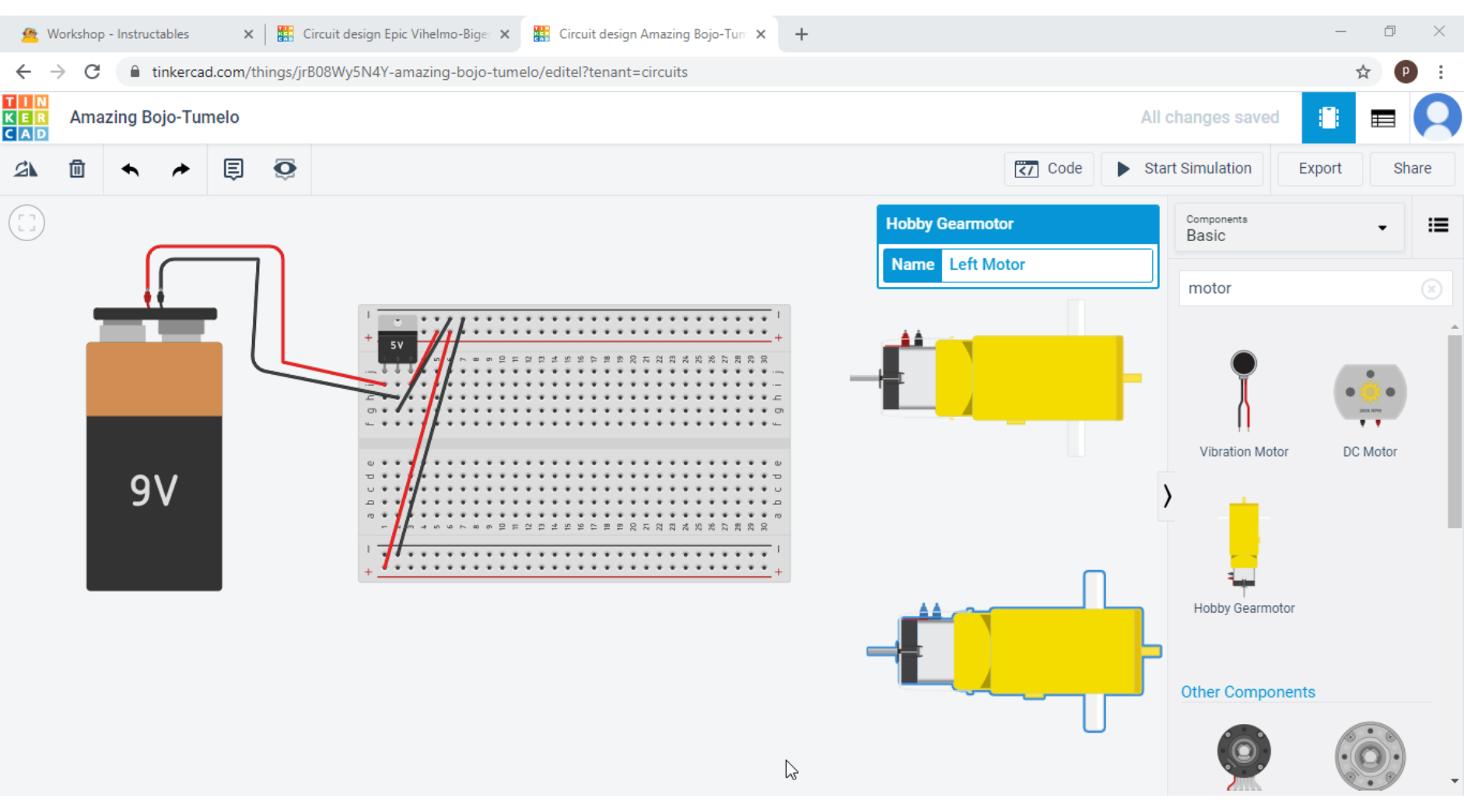Image resolution: width=1464 pixels, height=812 pixels.
Task: Close the Epic Vihelmo tab
Action: [505, 34]
